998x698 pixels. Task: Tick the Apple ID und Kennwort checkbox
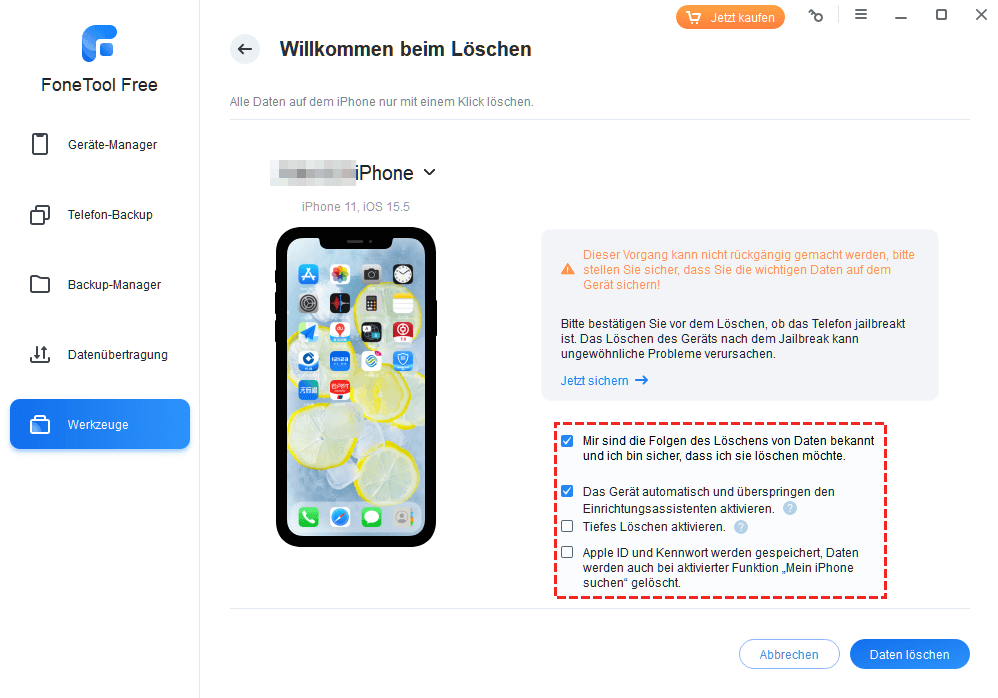click(x=567, y=552)
